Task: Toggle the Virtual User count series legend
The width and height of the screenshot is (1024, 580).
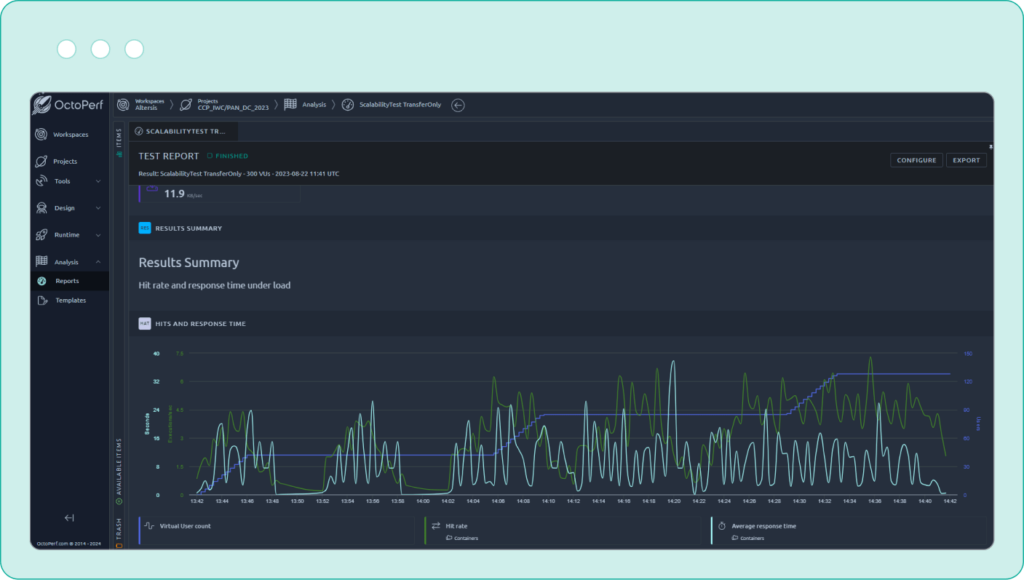Action: [x=185, y=526]
